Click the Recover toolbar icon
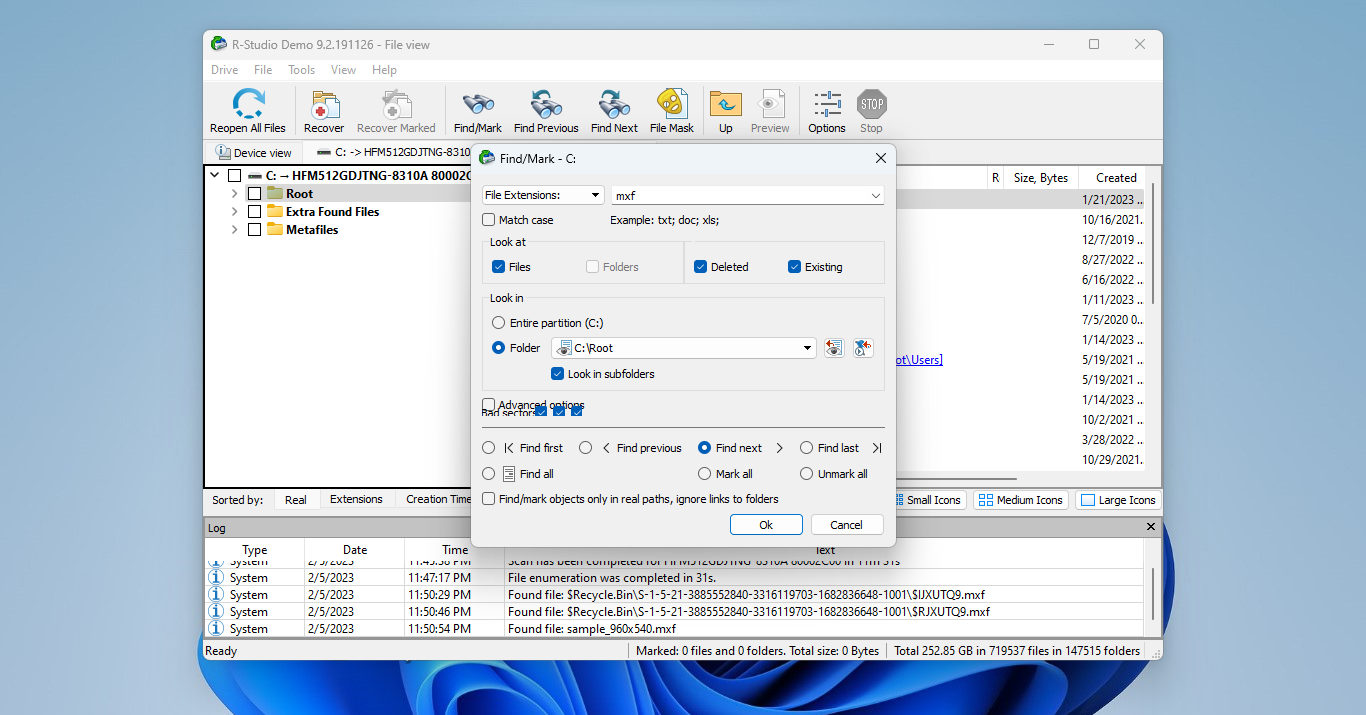The width and height of the screenshot is (1366, 715). tap(324, 104)
